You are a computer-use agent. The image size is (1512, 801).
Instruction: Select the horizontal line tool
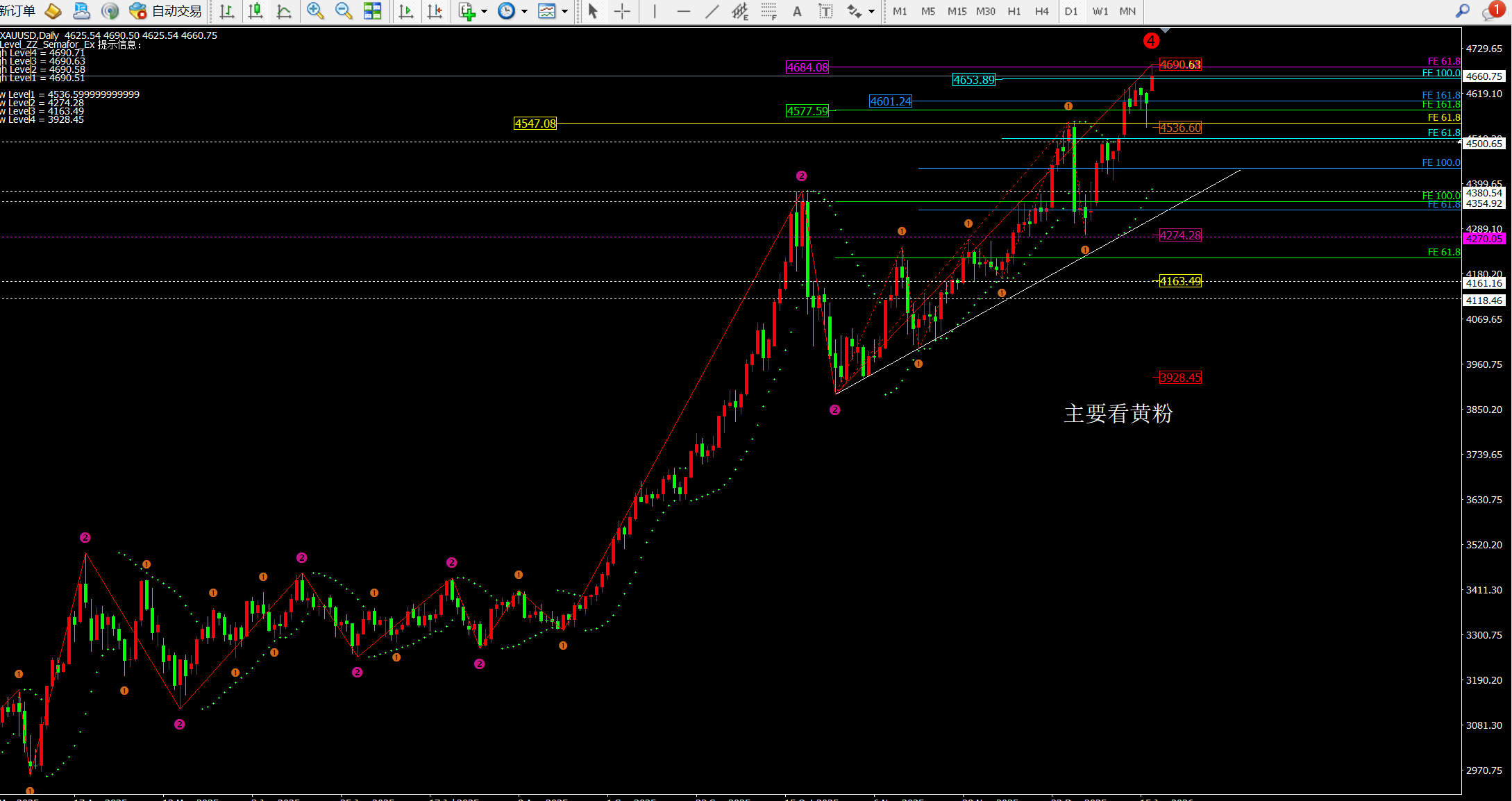683,11
